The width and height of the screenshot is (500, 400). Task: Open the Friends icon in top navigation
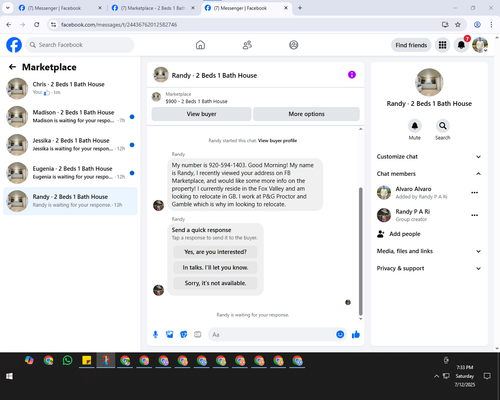(x=247, y=45)
